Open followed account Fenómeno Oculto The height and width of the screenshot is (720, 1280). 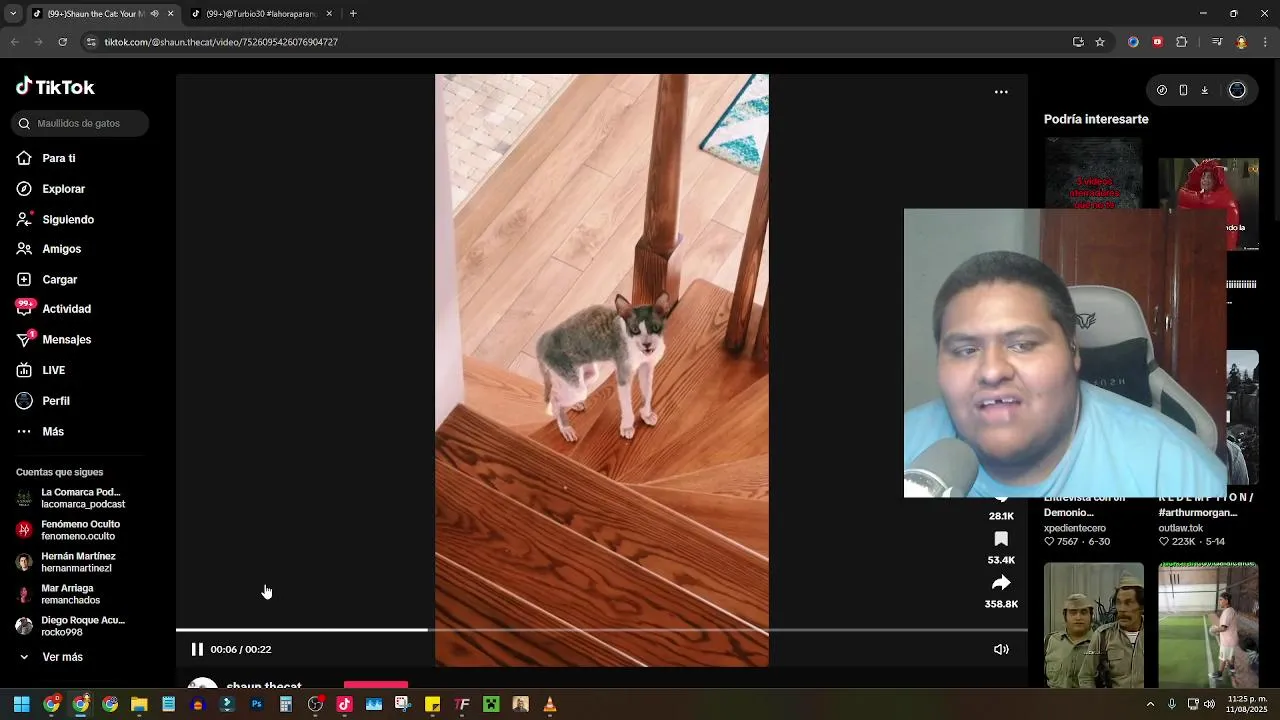[69, 530]
